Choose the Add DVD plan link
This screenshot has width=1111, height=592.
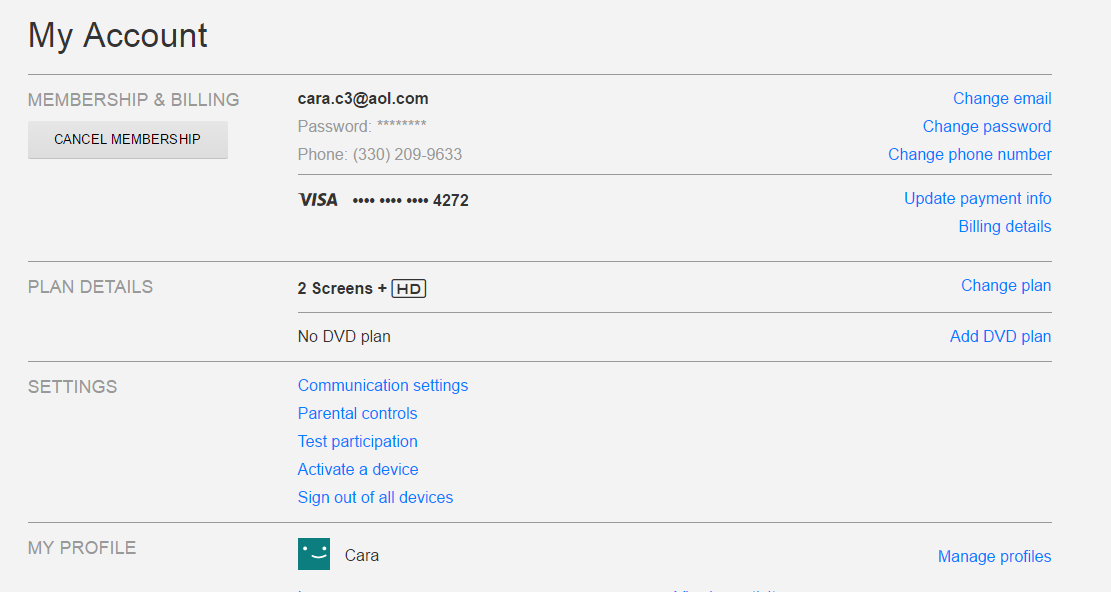[x=1000, y=336]
